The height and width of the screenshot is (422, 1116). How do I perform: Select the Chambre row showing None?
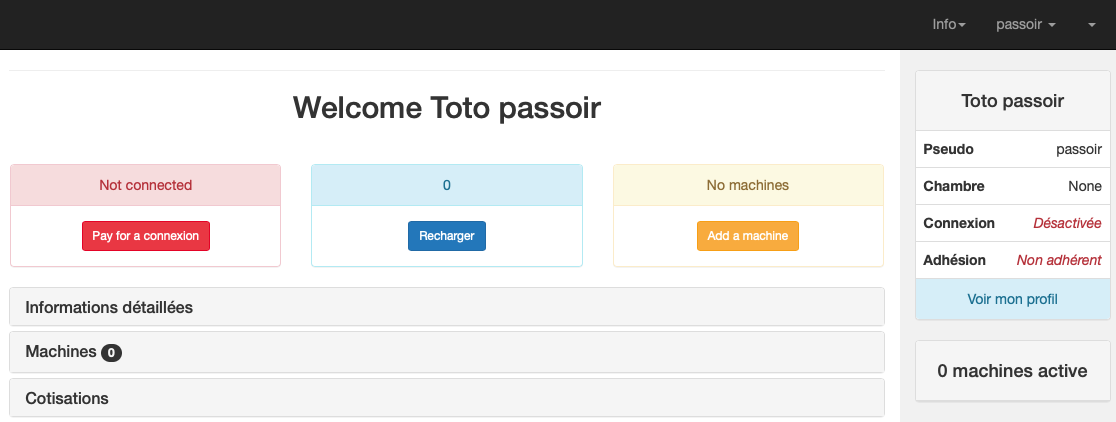coord(1012,186)
